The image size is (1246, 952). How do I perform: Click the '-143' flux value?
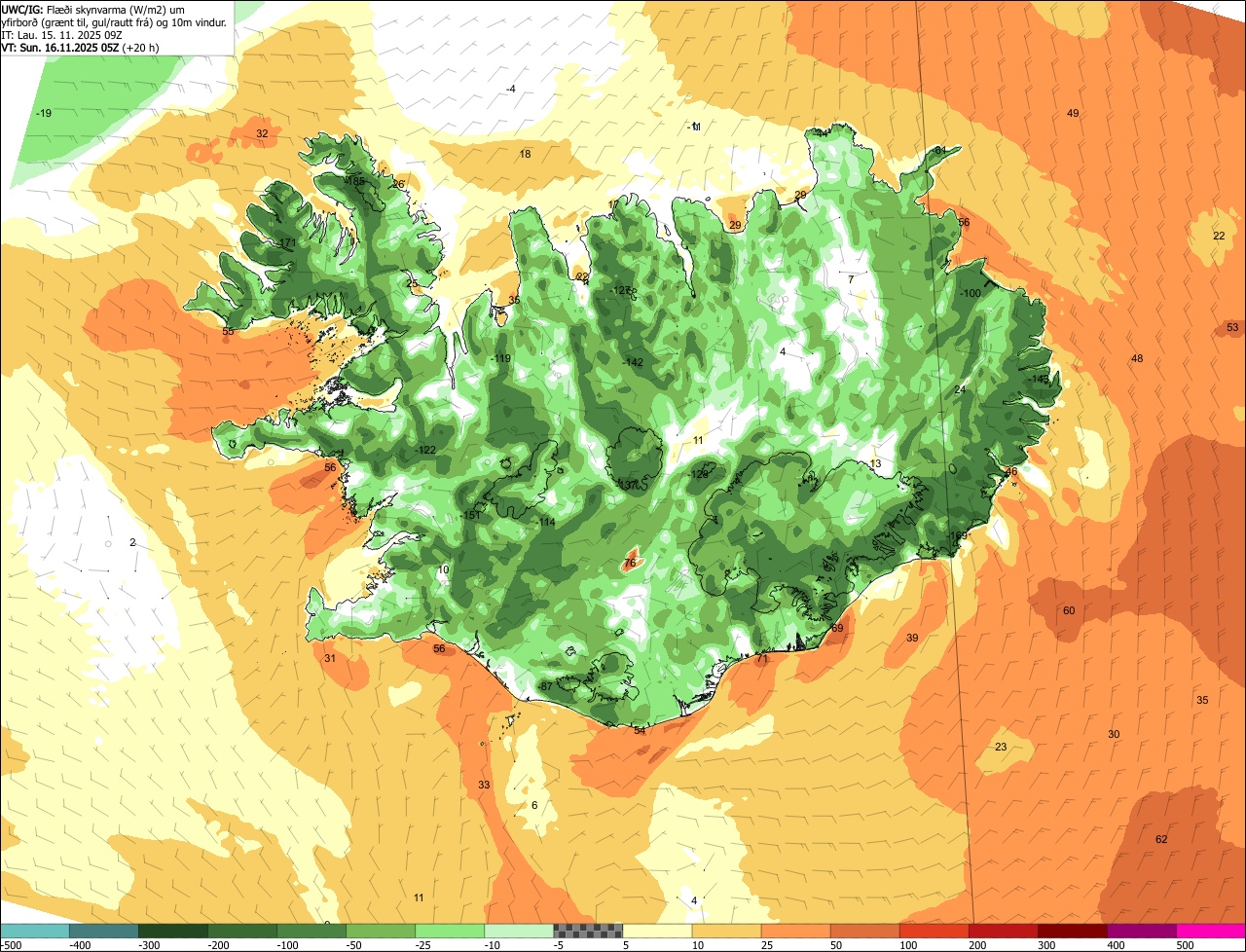point(1040,380)
